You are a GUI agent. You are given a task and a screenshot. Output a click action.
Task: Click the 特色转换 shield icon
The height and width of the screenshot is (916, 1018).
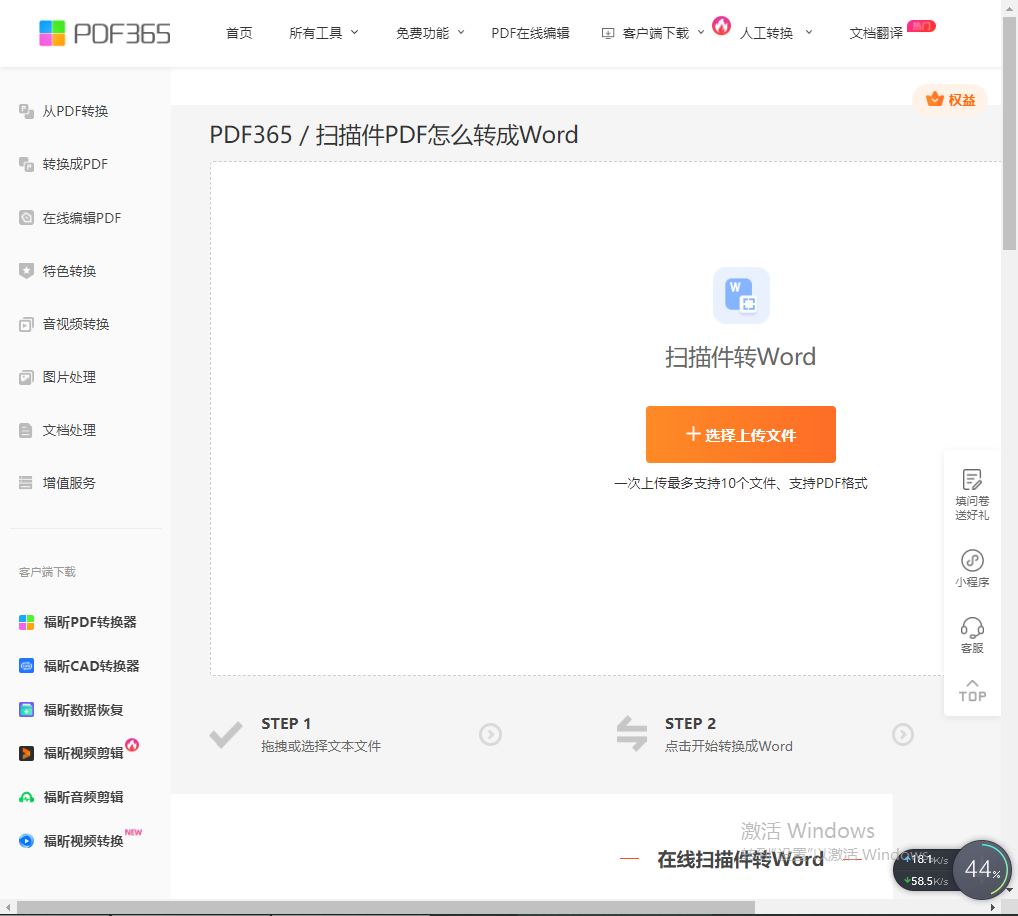coord(26,271)
